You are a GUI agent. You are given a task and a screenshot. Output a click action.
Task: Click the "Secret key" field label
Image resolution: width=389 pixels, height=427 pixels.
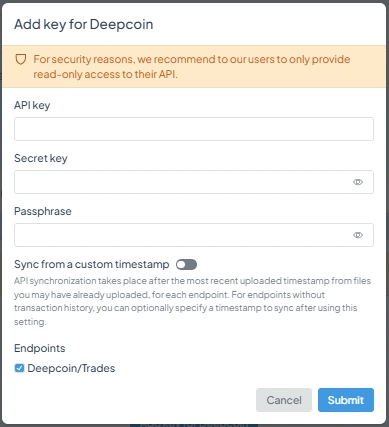41,158
